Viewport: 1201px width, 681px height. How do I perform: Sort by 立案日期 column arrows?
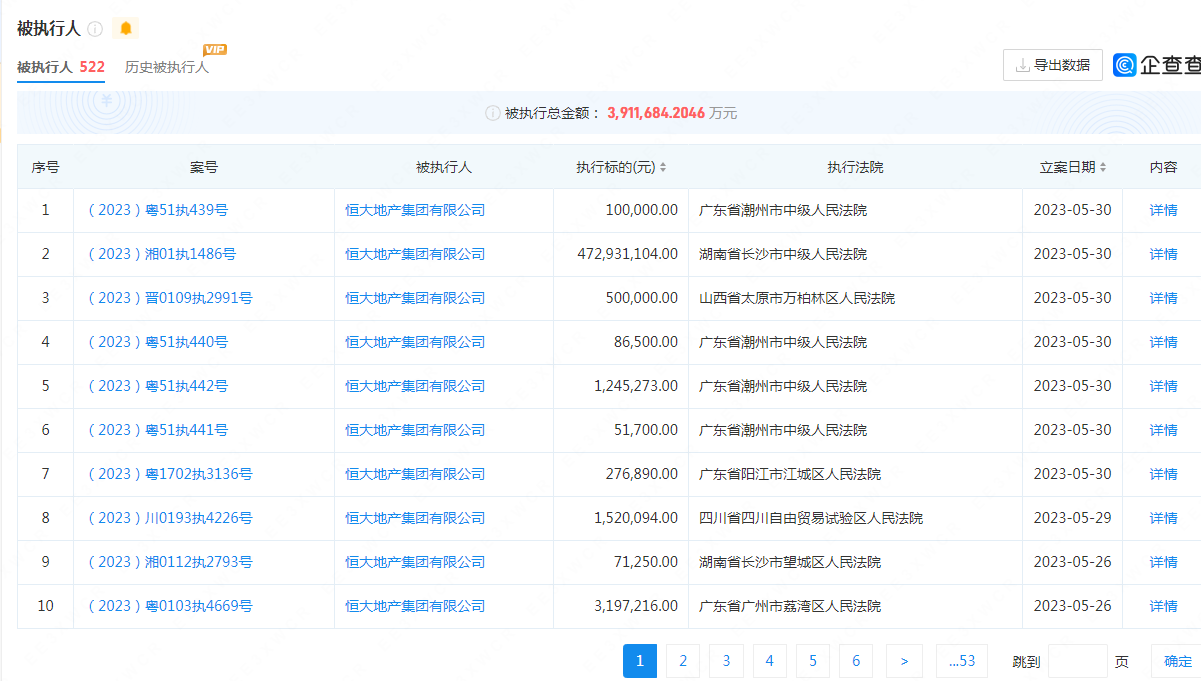(1103, 168)
